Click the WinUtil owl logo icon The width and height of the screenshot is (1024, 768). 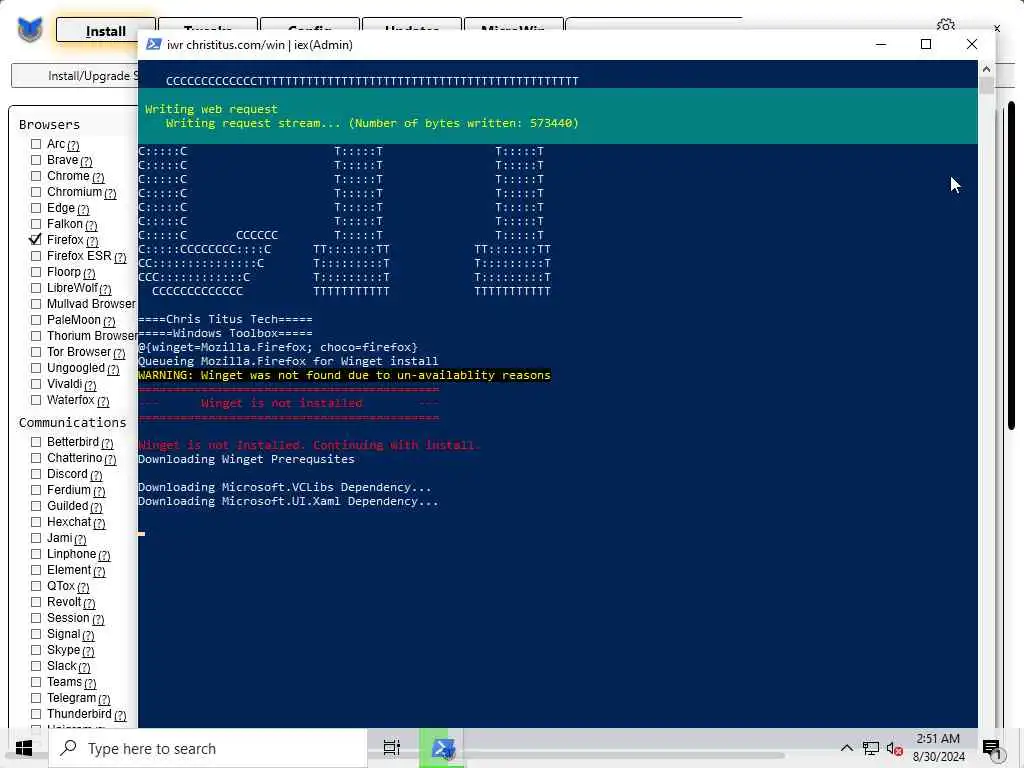click(x=30, y=30)
